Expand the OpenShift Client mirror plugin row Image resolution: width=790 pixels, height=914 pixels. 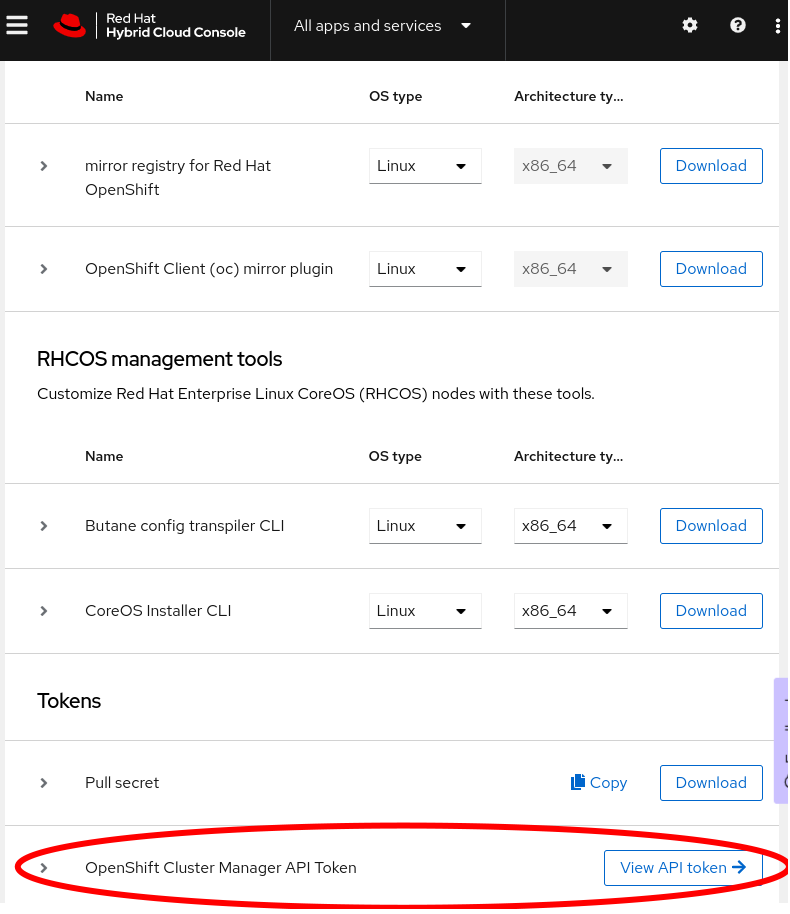44,269
